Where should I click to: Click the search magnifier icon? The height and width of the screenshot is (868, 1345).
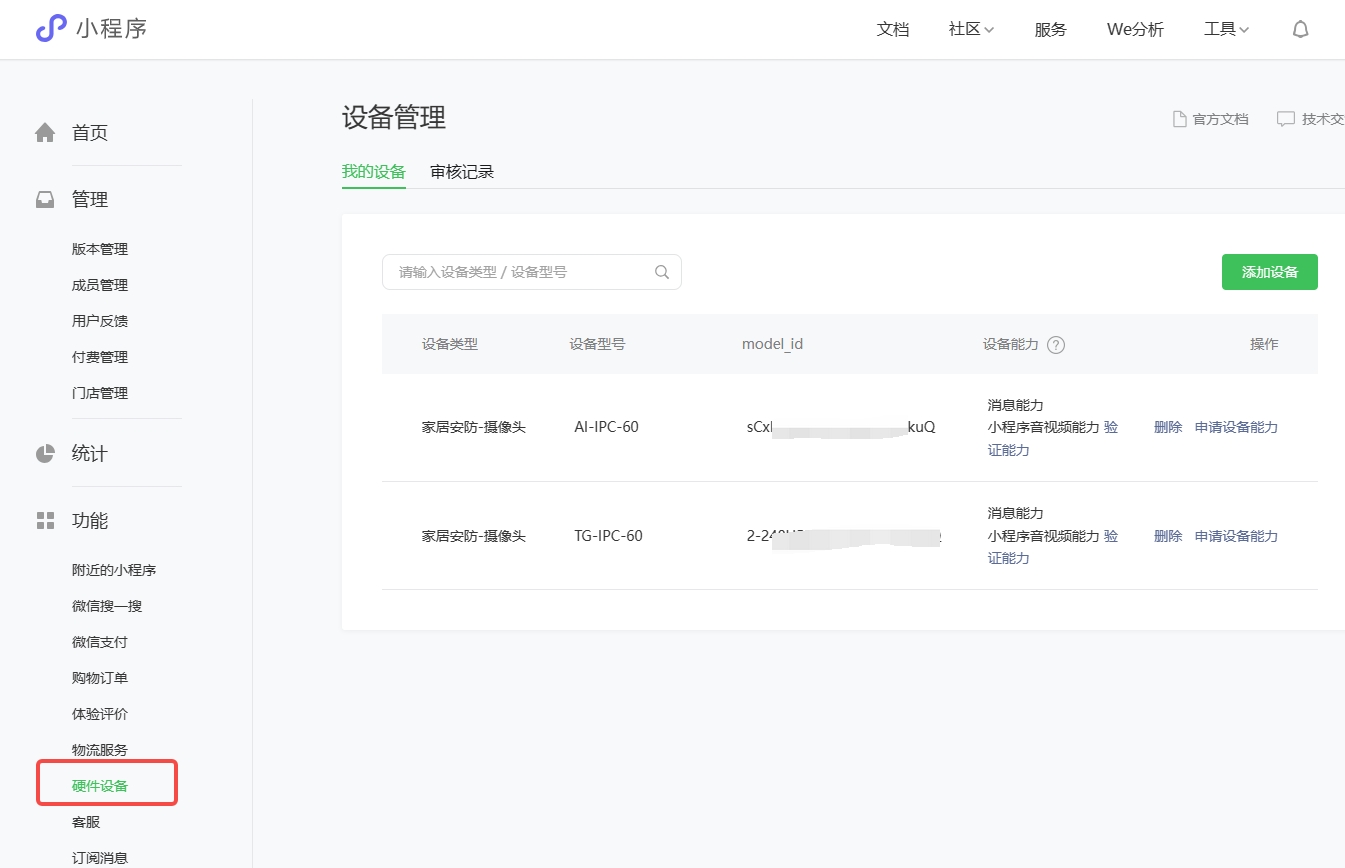(x=662, y=272)
